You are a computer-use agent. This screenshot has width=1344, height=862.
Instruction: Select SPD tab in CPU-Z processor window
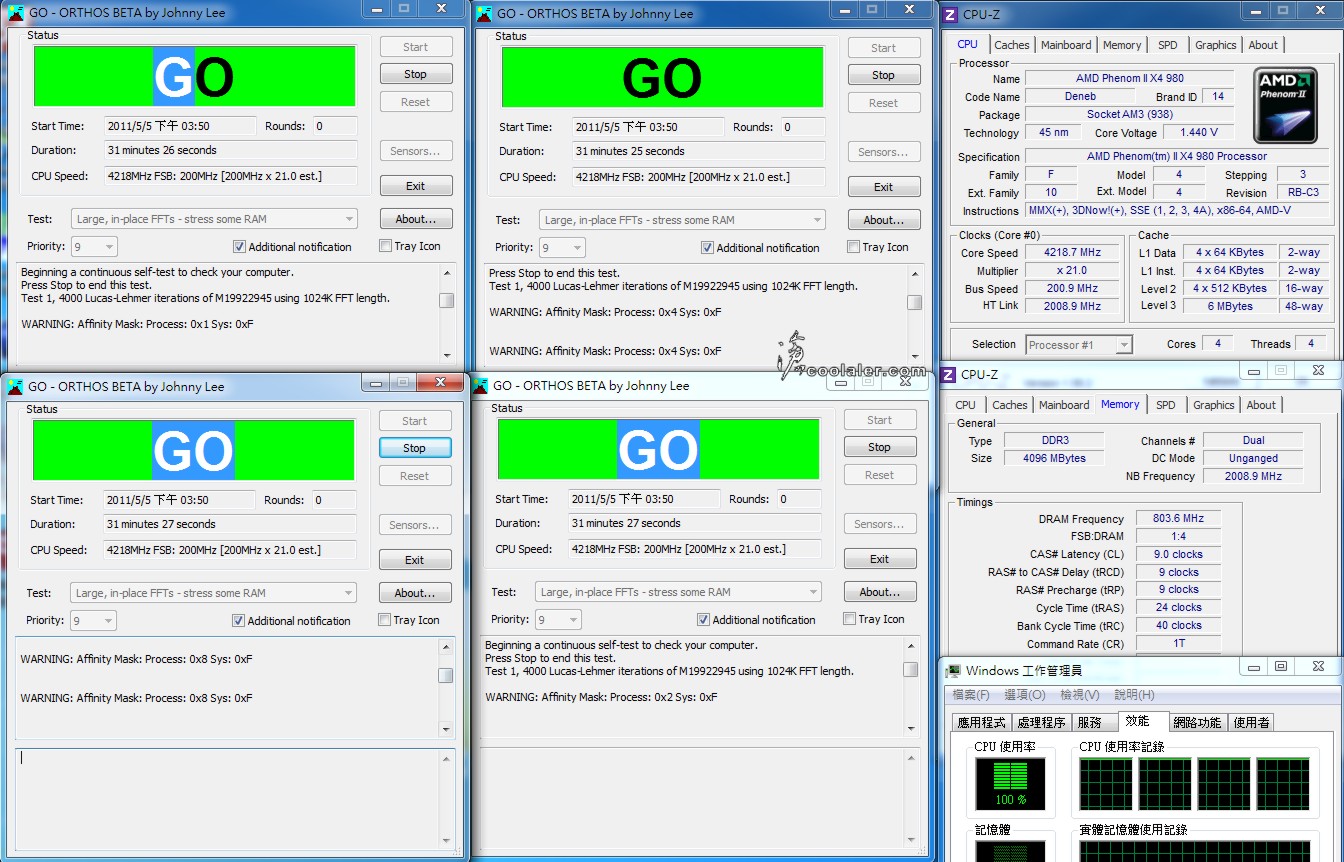(x=1168, y=45)
